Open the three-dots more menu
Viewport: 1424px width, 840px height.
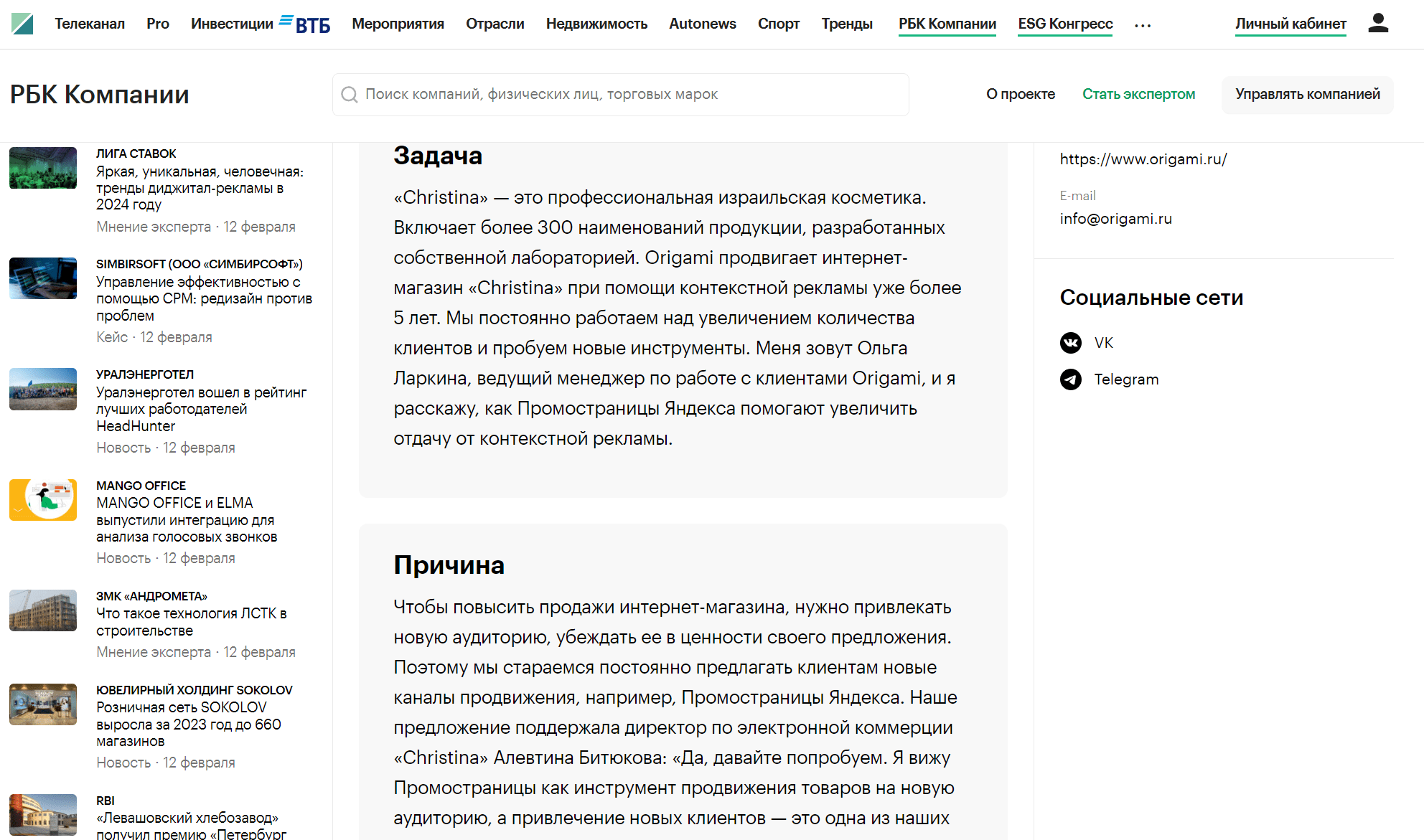[x=1143, y=25]
